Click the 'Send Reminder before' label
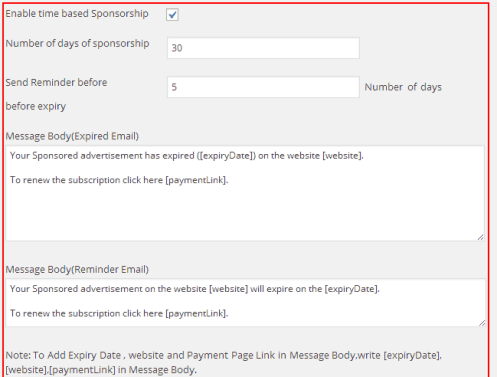The width and height of the screenshot is (497, 377). pyautogui.click(x=56, y=82)
